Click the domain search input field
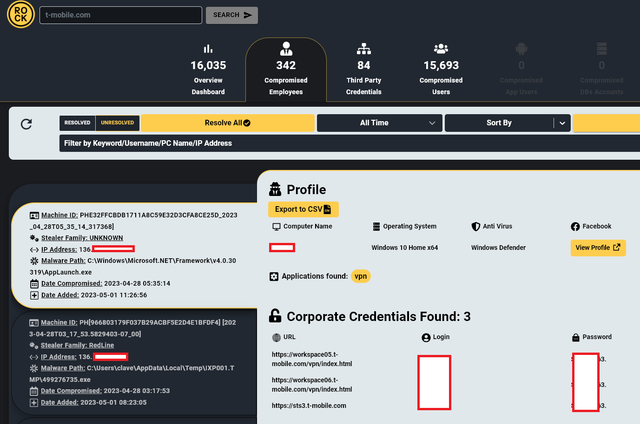 click(120, 15)
